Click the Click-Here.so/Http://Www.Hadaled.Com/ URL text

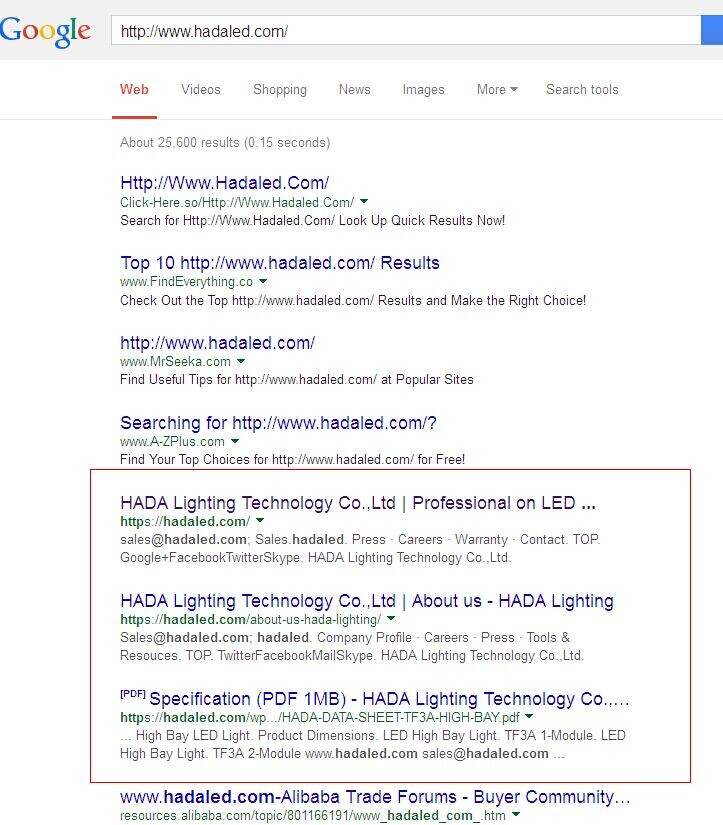point(237,202)
